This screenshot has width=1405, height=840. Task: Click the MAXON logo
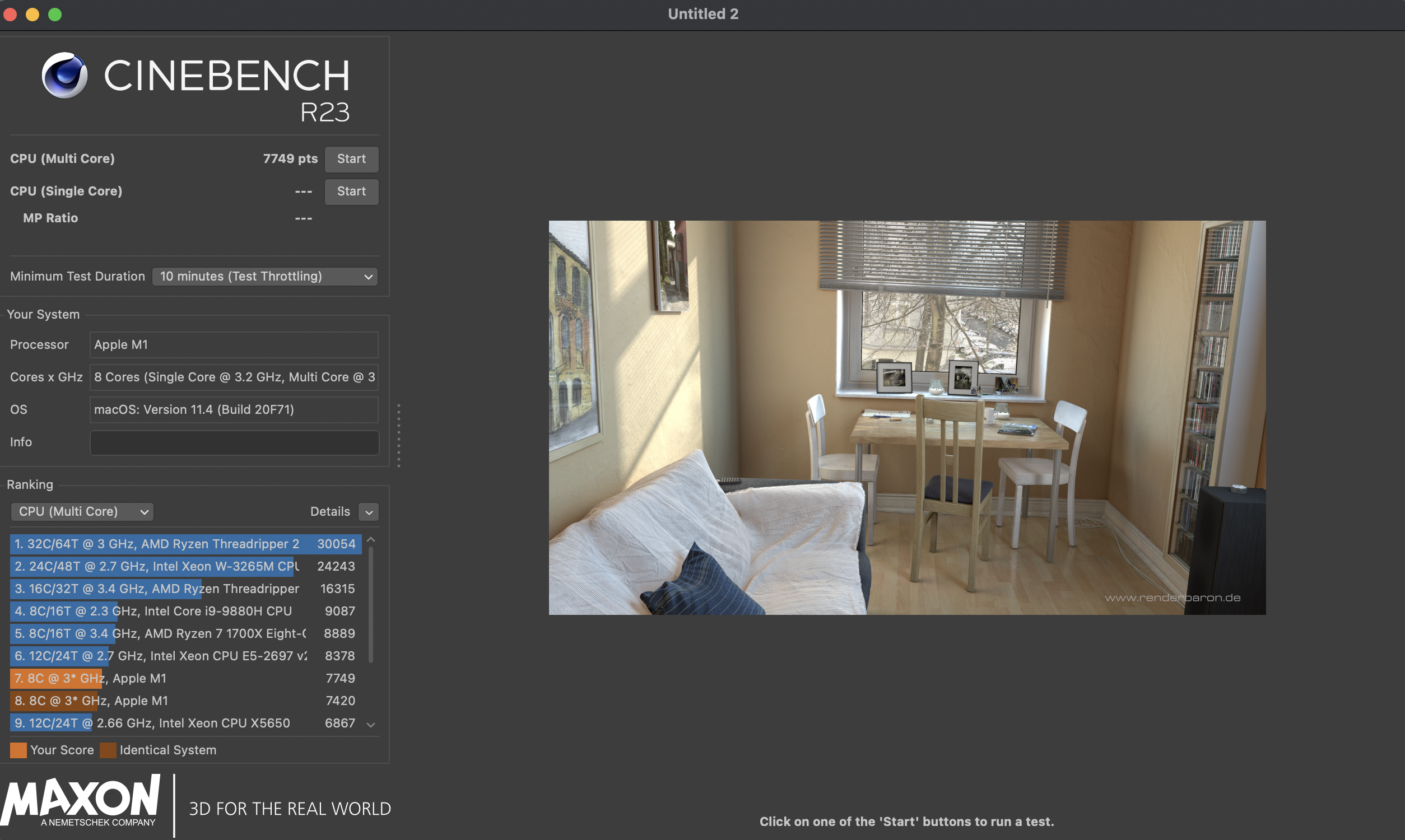pyautogui.click(x=81, y=800)
